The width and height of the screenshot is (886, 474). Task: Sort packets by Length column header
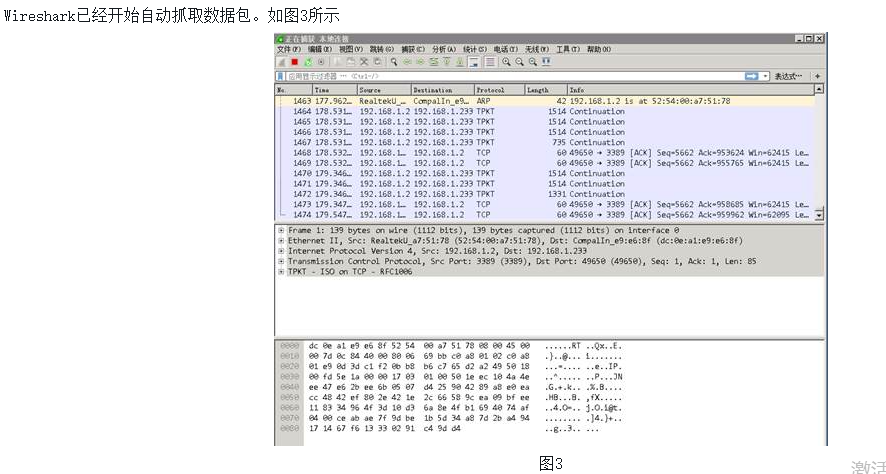coord(546,90)
